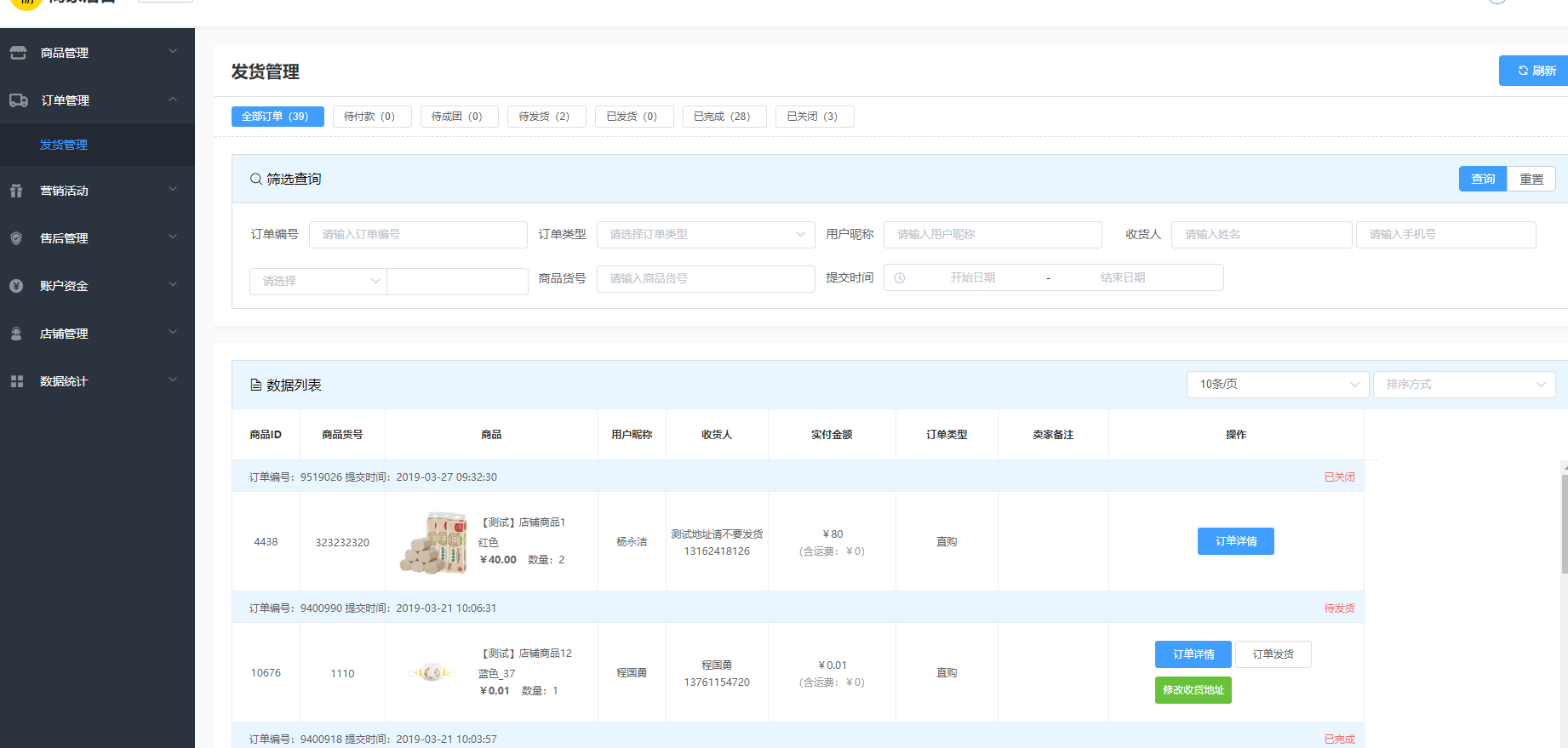Open 发货管理 in the sidebar
This screenshot has height=748, width=1568.
(x=97, y=145)
